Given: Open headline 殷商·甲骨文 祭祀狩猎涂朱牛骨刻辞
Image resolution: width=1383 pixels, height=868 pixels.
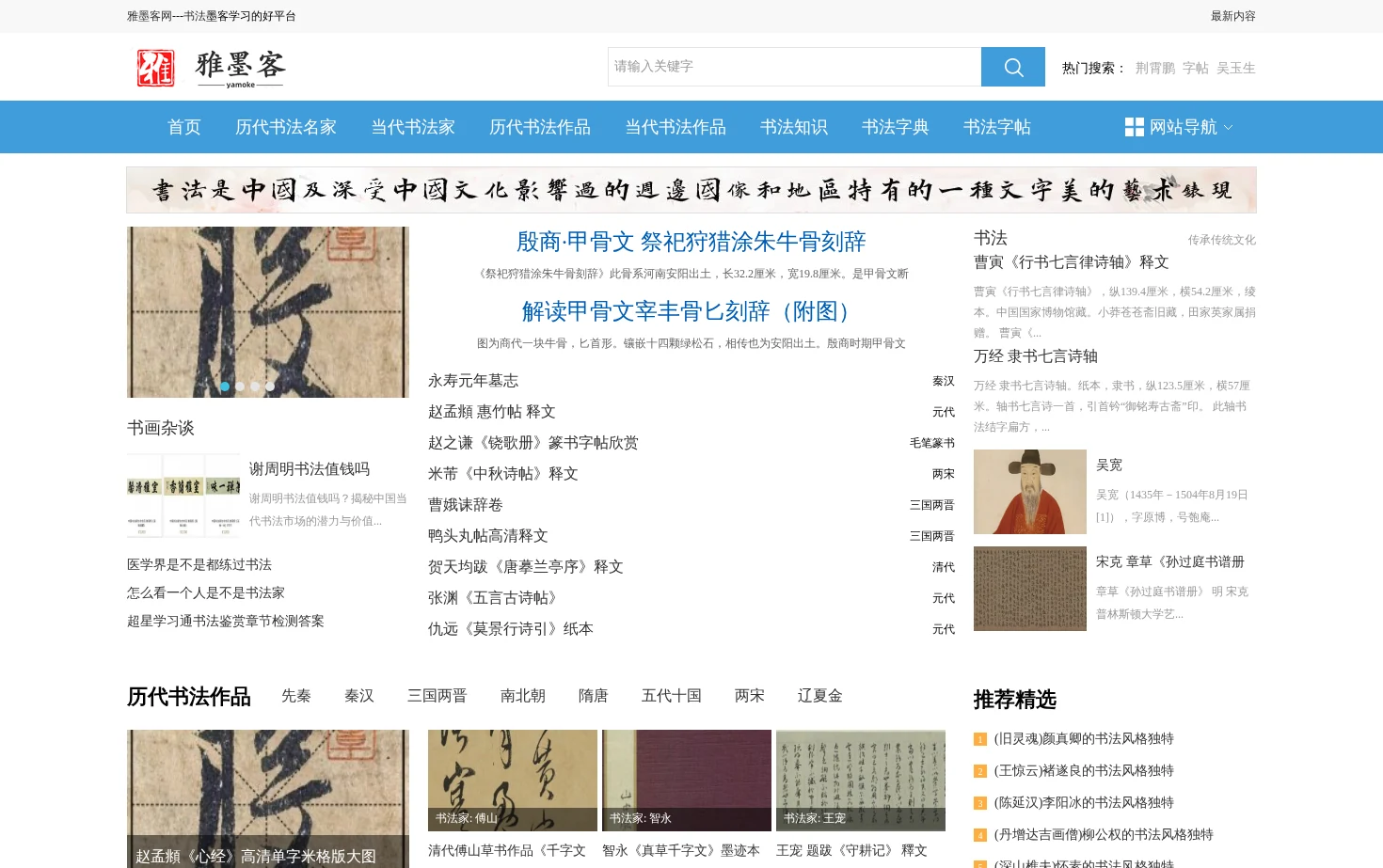Looking at the screenshot, I should pyautogui.click(x=691, y=242).
